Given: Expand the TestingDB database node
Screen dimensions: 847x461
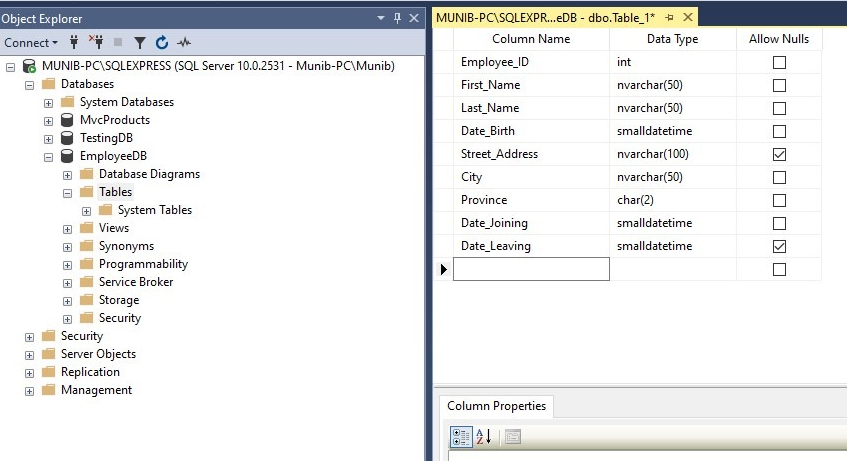Looking at the screenshot, I should tap(48, 139).
